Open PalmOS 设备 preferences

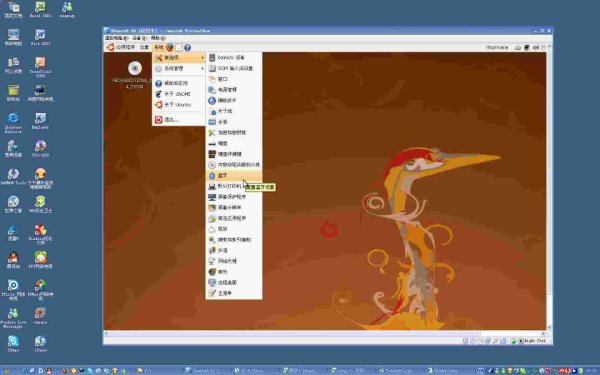coord(234,57)
